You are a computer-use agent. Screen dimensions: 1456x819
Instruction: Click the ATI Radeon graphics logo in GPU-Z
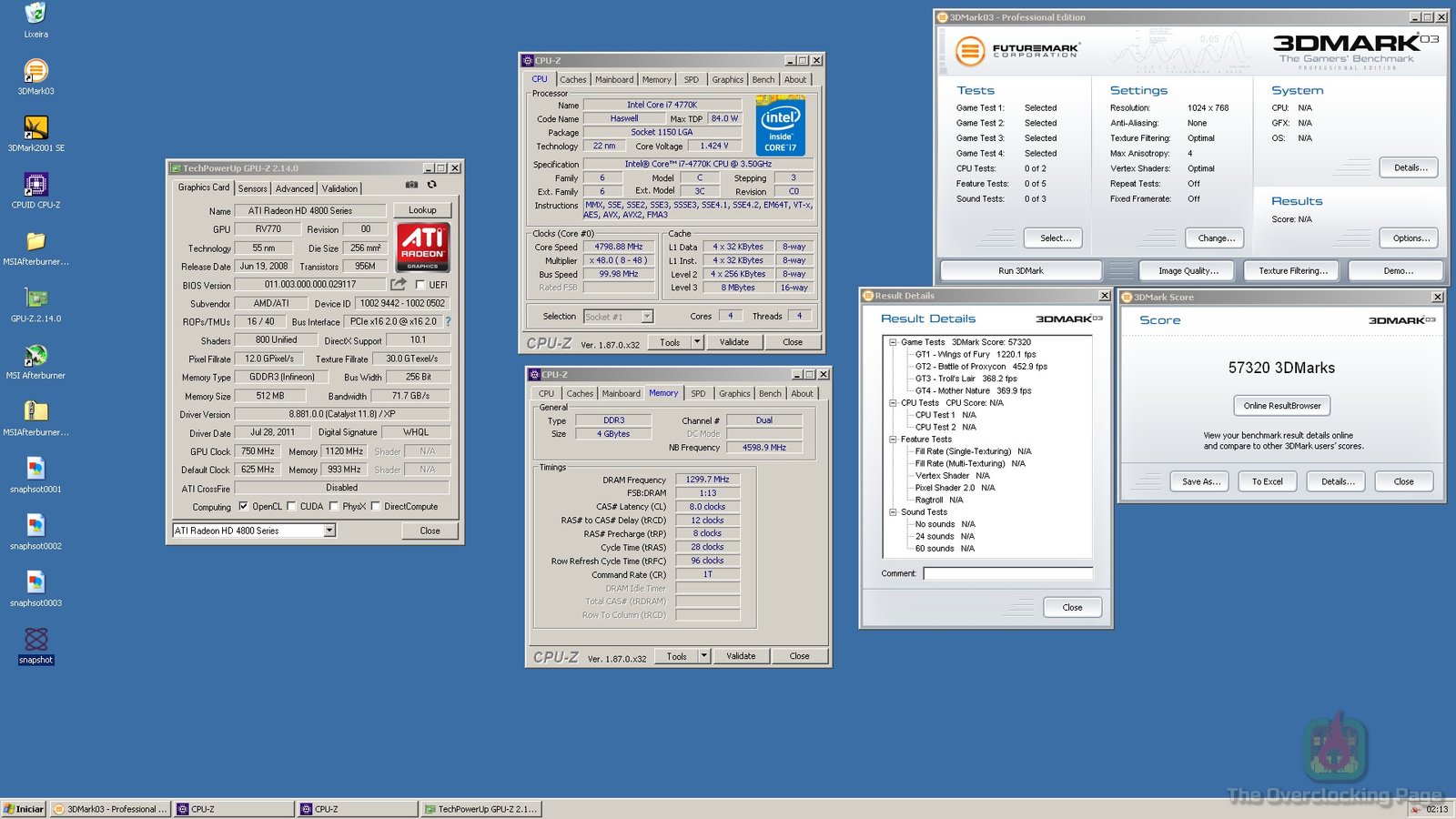[x=423, y=247]
